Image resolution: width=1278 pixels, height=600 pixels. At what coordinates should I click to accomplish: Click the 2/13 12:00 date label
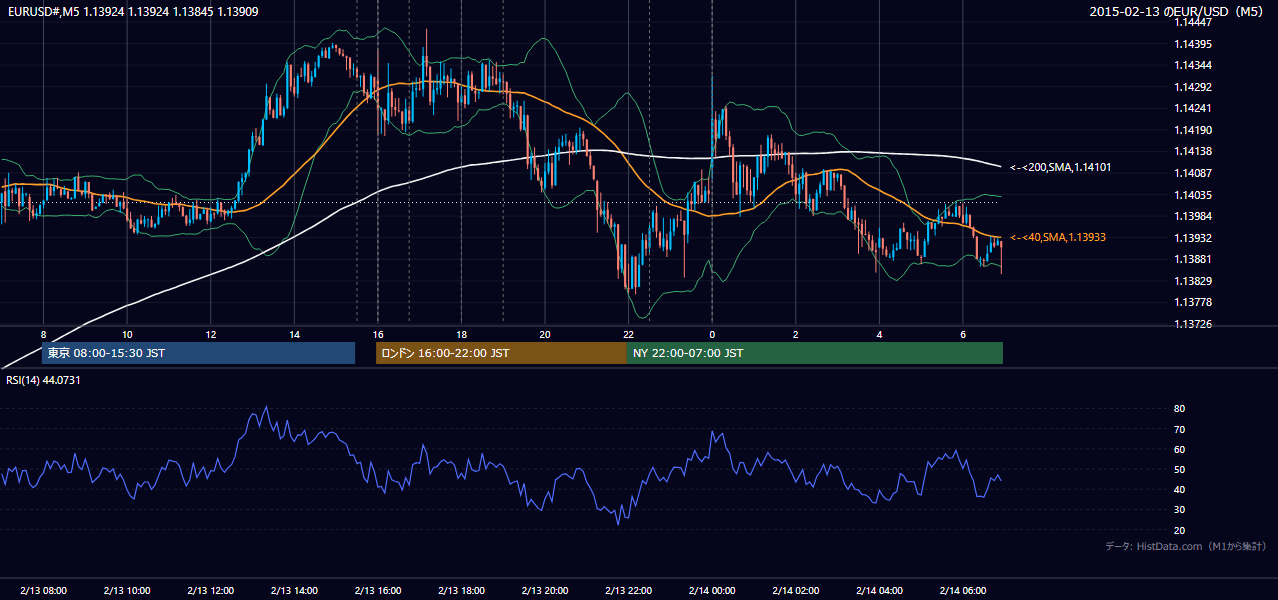(210, 591)
